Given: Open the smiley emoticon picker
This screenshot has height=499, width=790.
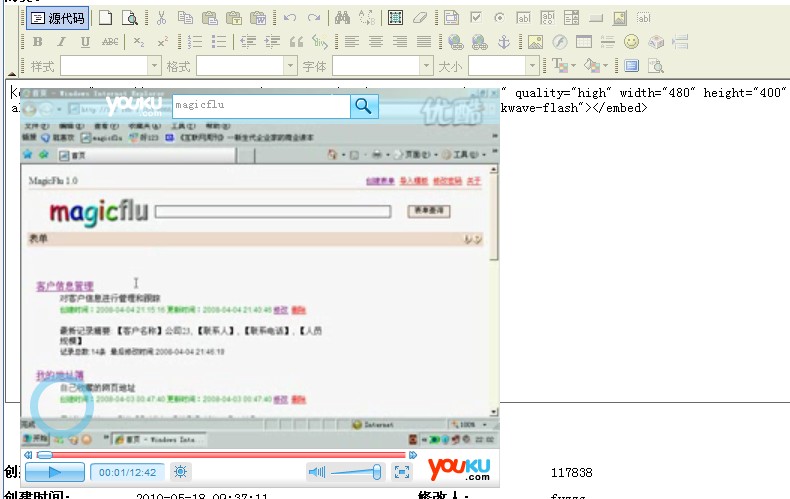Looking at the screenshot, I should [631, 42].
